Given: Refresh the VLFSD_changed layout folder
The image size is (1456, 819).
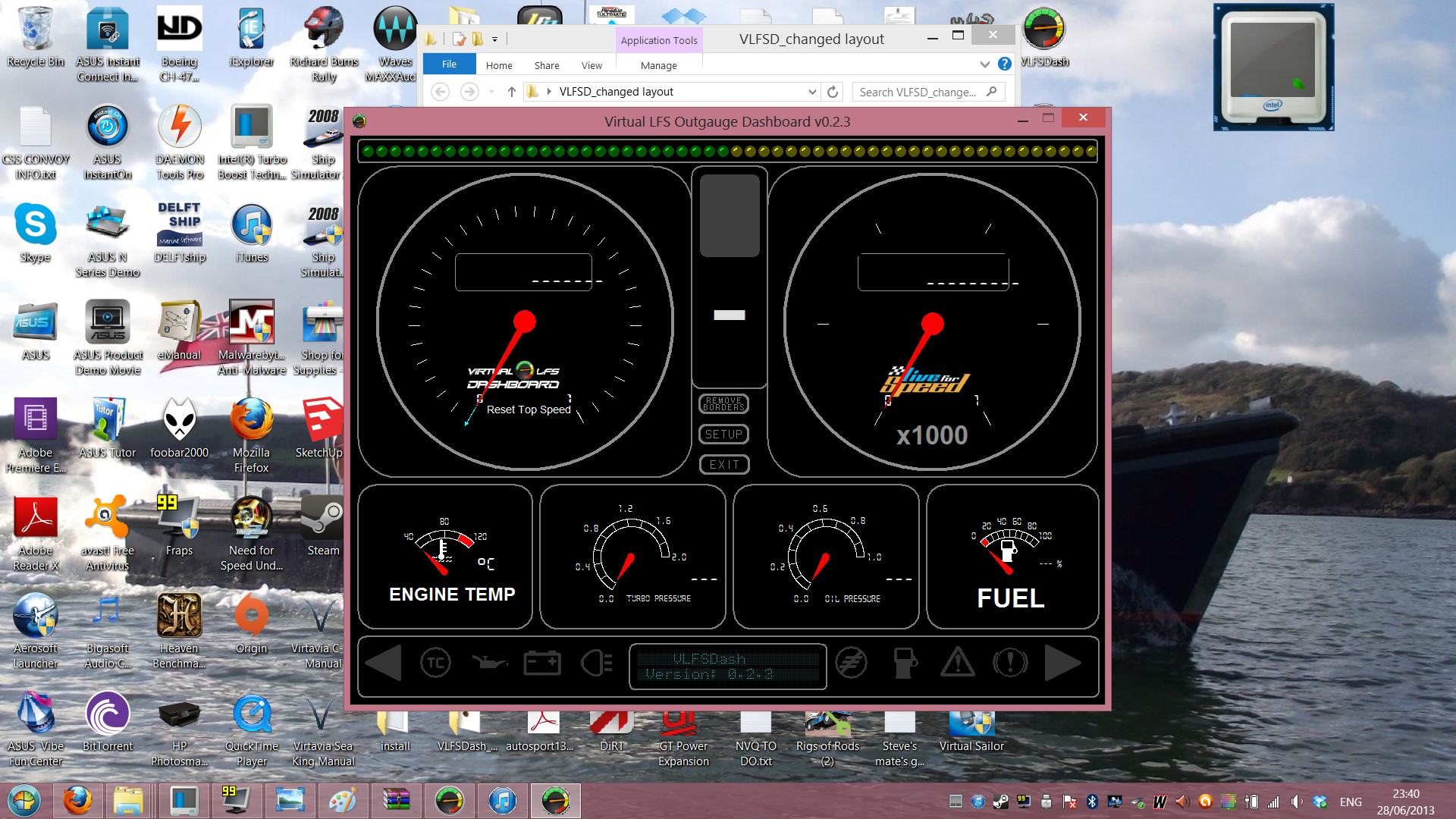Looking at the screenshot, I should coord(833,92).
